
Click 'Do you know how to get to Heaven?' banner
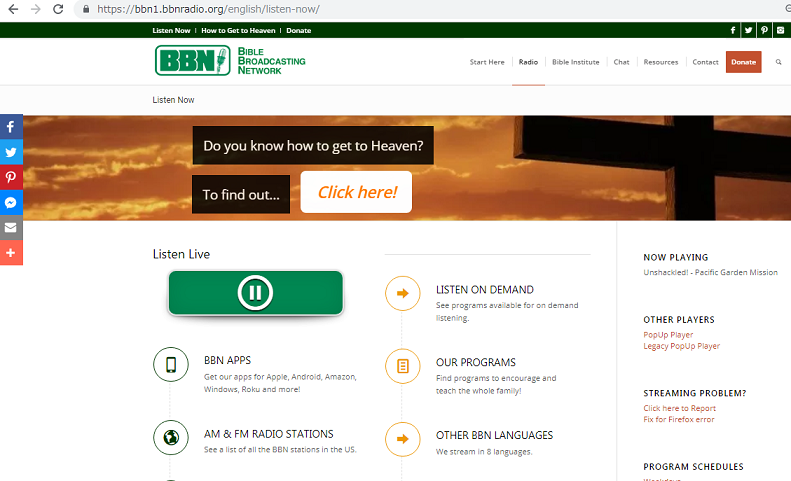click(x=313, y=145)
